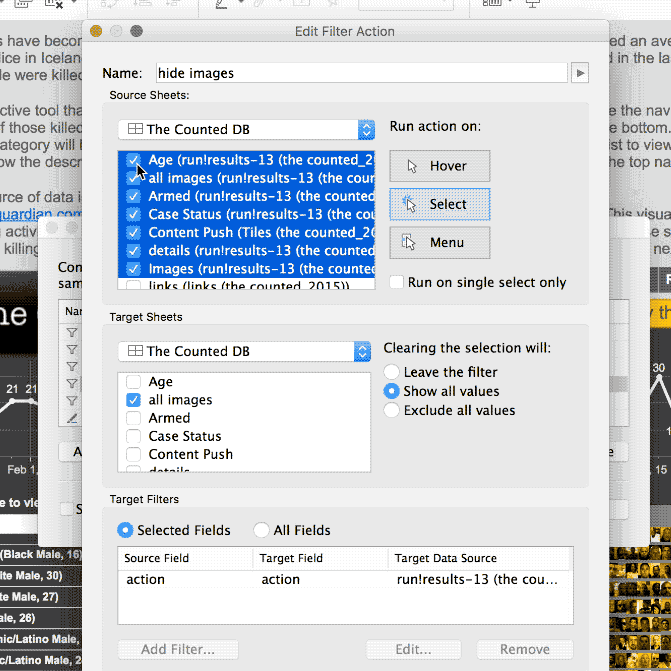The height and width of the screenshot is (671, 671).
Task: Select the All Fields radio button
Action: pyautogui.click(x=261, y=530)
